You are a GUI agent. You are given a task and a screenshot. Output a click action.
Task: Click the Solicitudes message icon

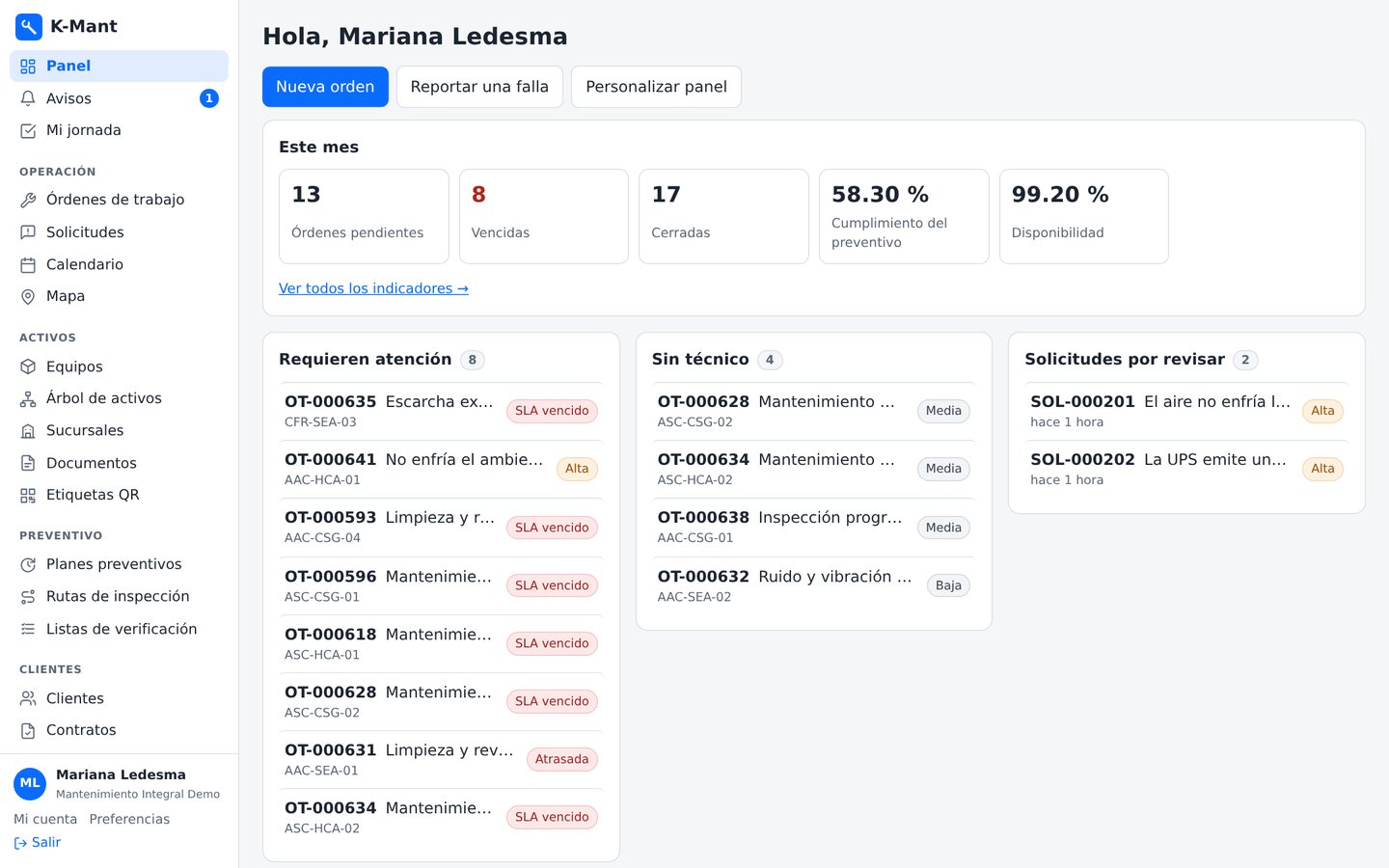[x=28, y=232]
